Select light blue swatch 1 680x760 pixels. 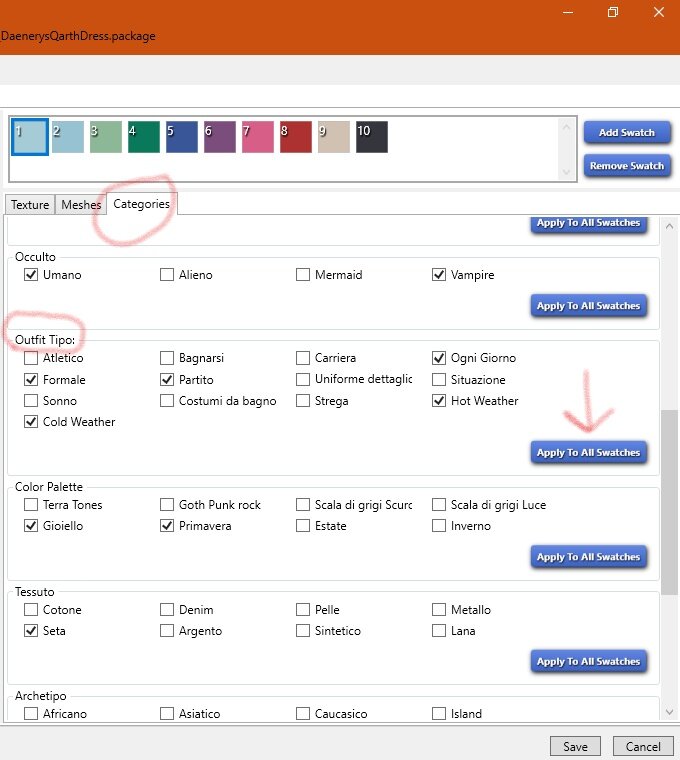click(30, 137)
